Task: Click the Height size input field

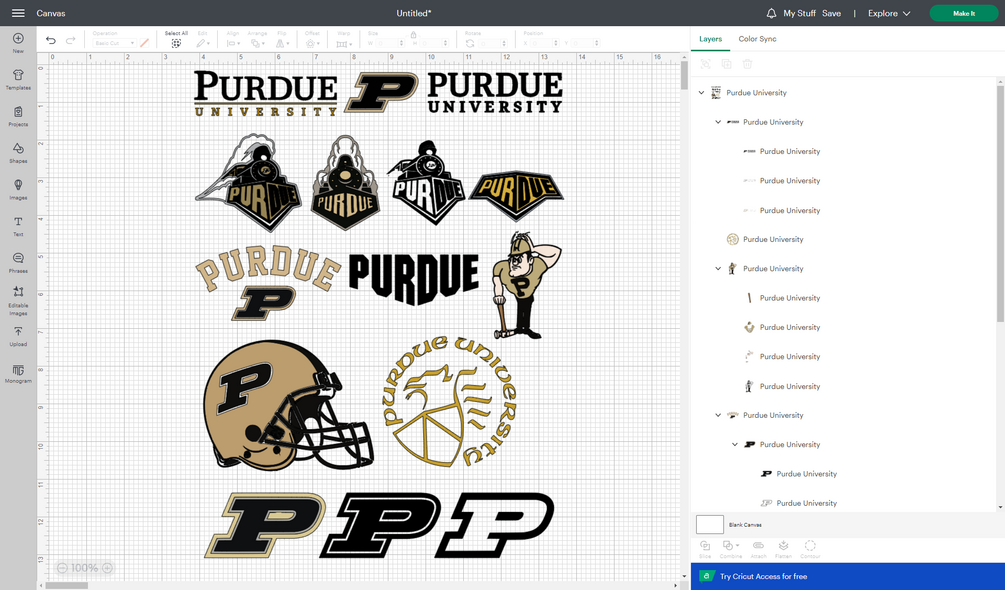Action: pos(435,44)
